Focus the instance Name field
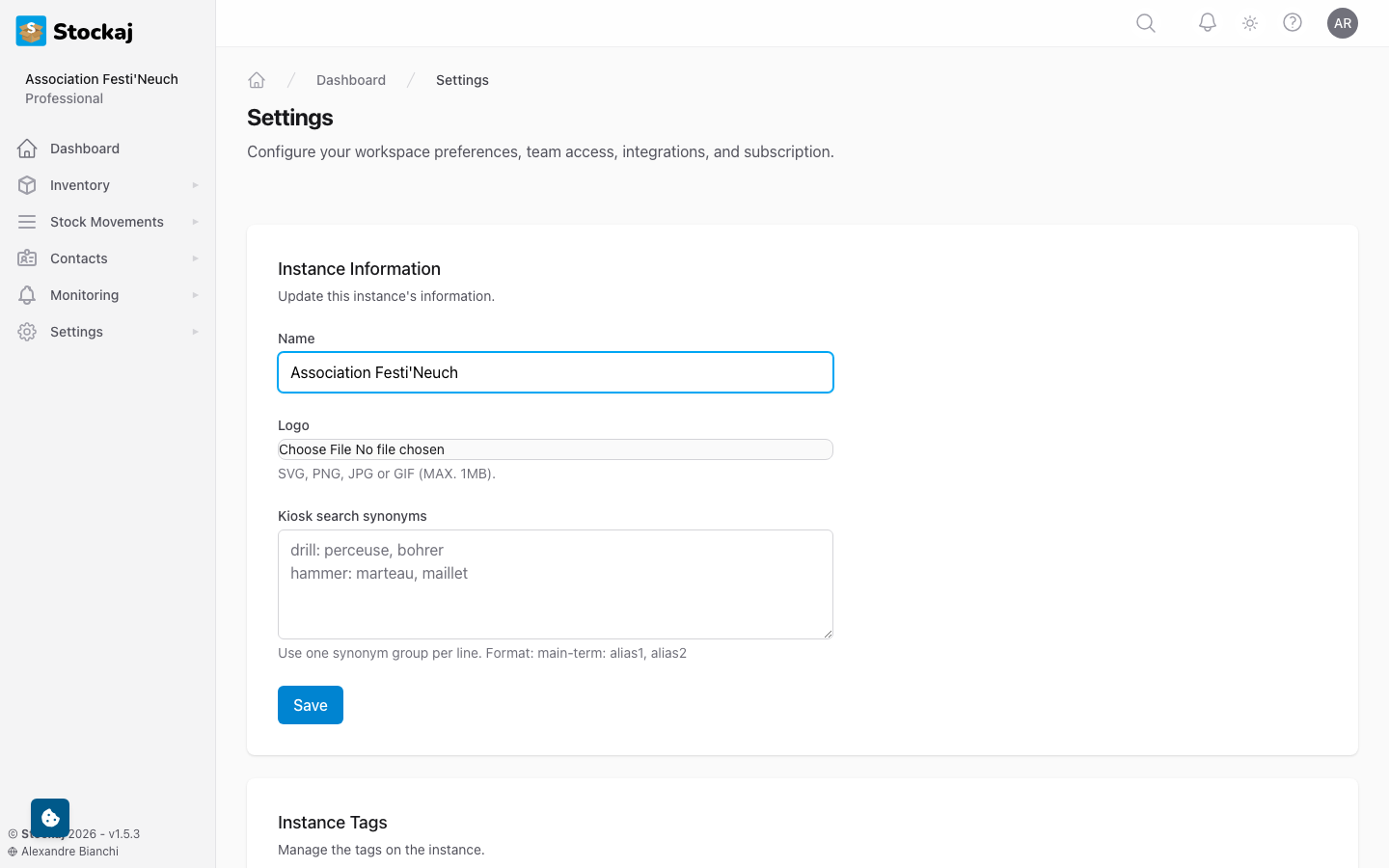 556,372
